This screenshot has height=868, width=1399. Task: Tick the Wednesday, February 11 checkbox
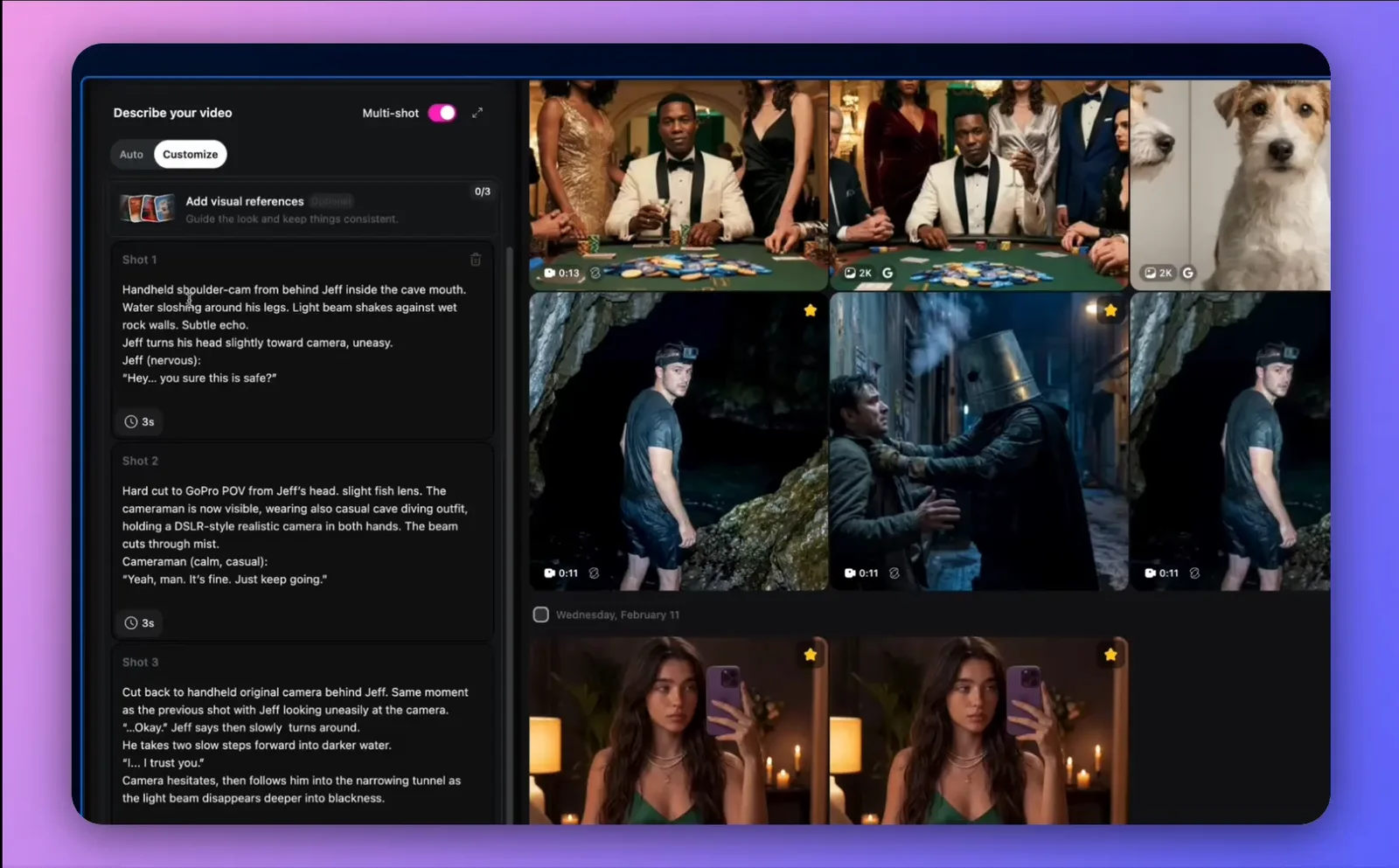[x=541, y=615]
